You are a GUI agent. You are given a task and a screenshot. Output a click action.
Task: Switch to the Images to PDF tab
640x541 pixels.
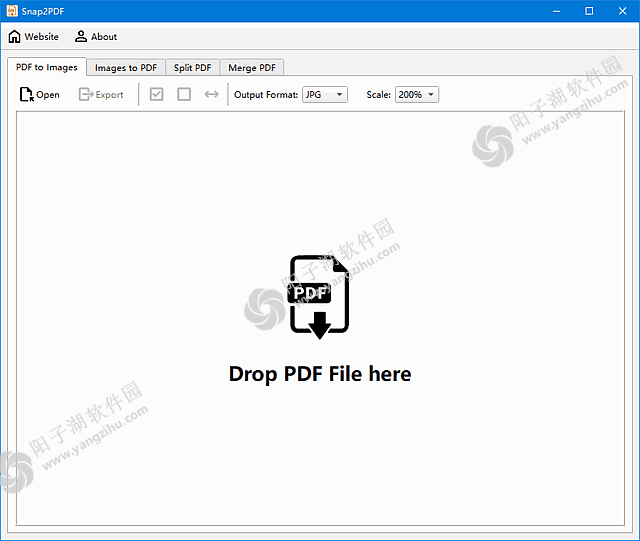click(126, 68)
